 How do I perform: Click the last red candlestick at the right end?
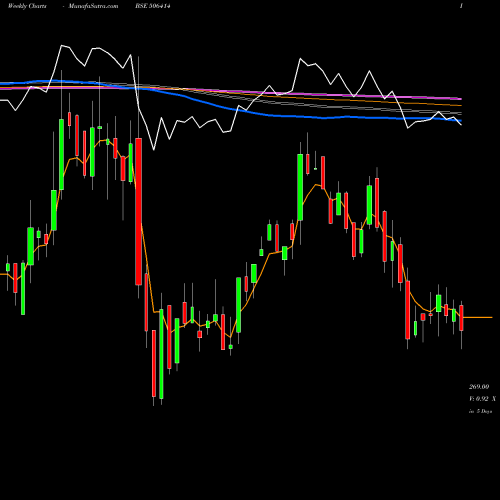(461, 318)
